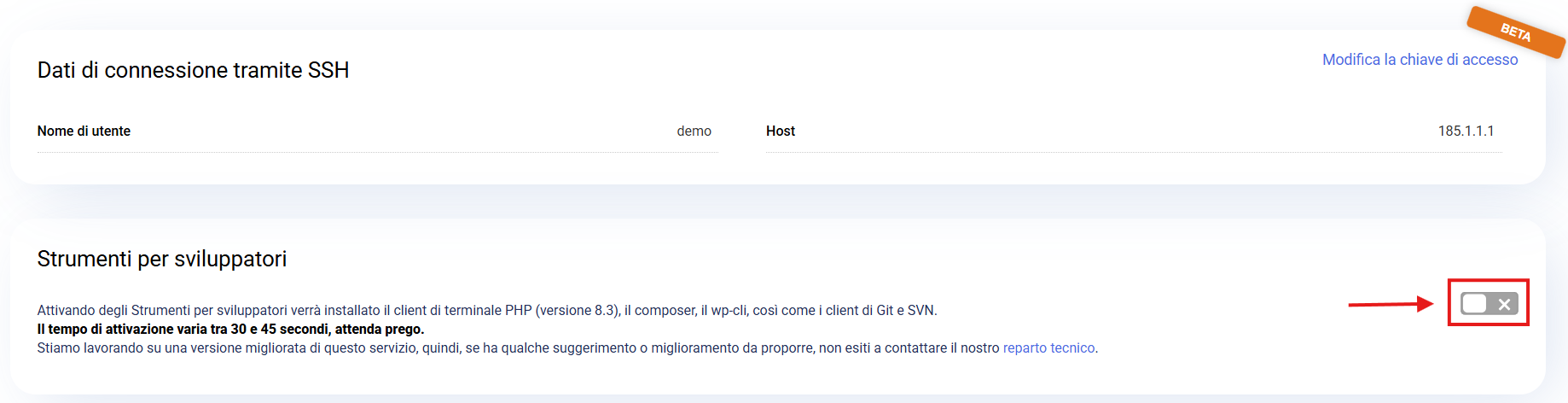The width and height of the screenshot is (1568, 403).
Task: Click the dotted line under Nome di utente
Action: coord(375,153)
